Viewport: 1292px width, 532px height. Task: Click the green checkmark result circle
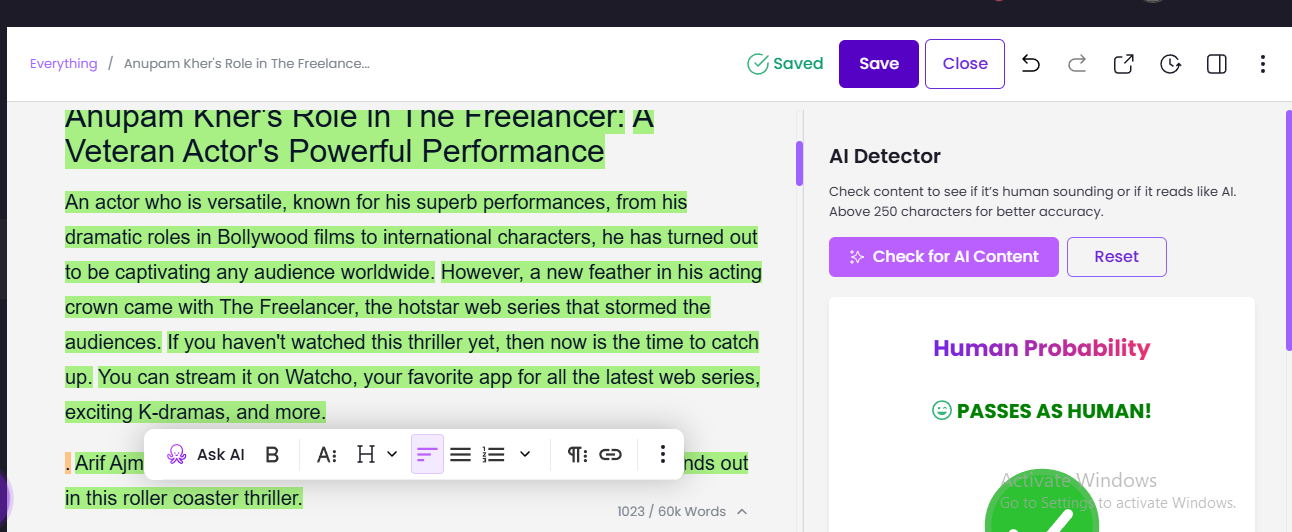[x=1042, y=503]
